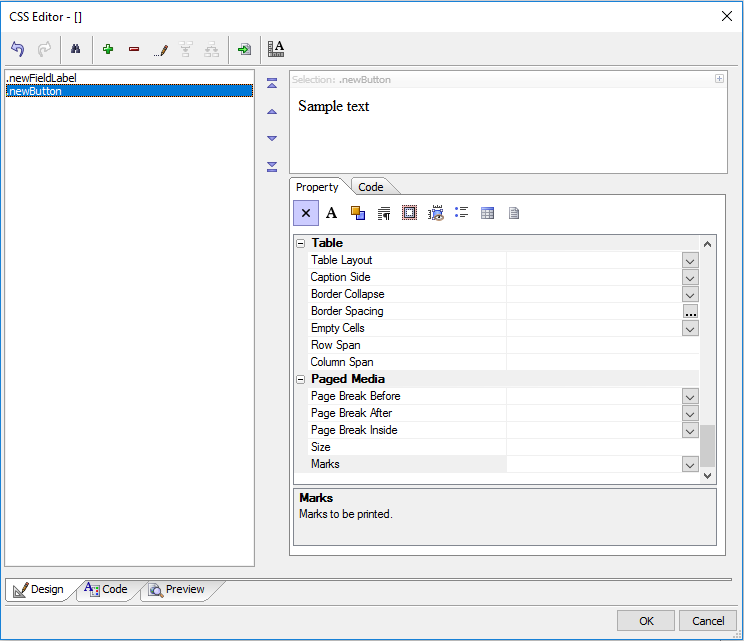Select the Design tab at bottom
Viewport: 744px width, 641px height.
point(39,589)
